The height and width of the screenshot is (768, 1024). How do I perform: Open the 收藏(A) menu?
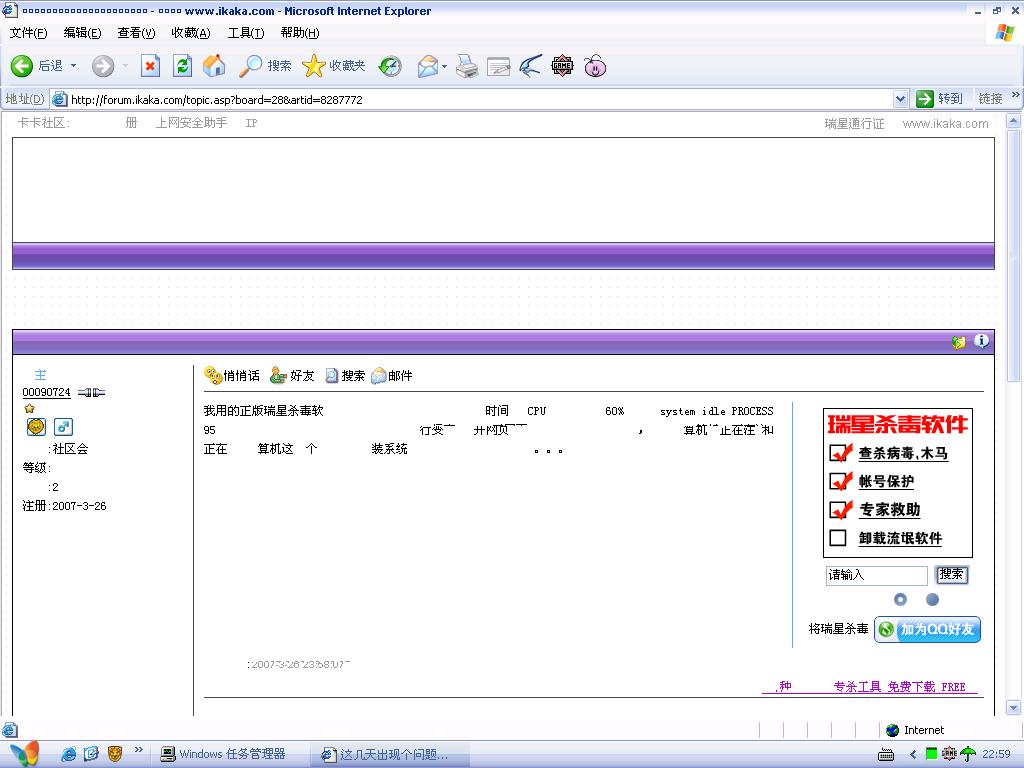coord(191,33)
